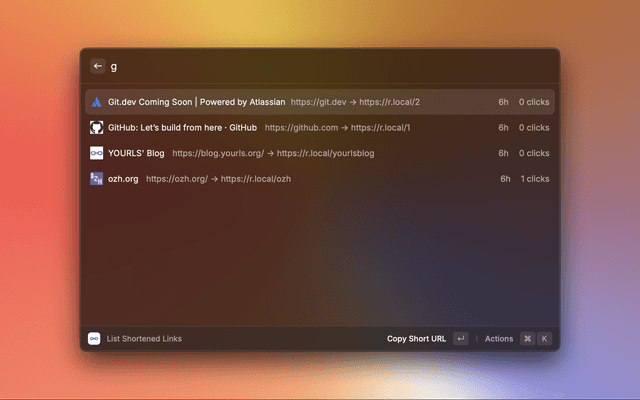The width and height of the screenshot is (640, 400).
Task: Select the GitHub: Let's build from here title
Action: [x=182, y=128]
